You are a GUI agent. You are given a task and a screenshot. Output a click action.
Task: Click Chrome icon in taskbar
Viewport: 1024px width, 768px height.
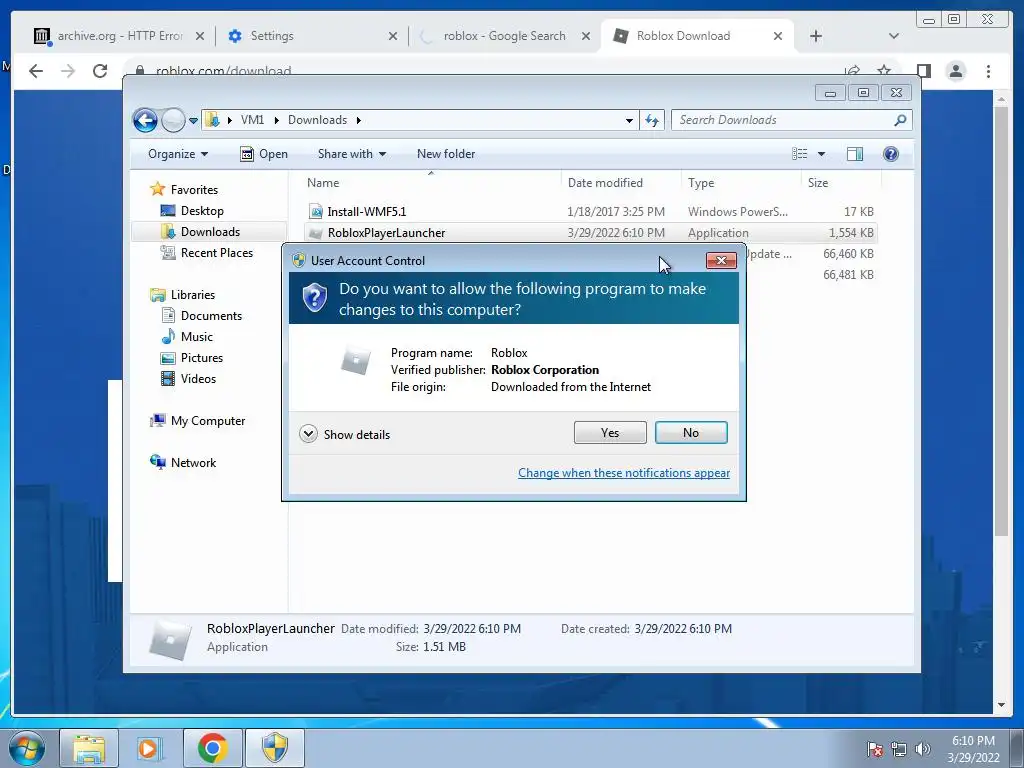point(212,748)
